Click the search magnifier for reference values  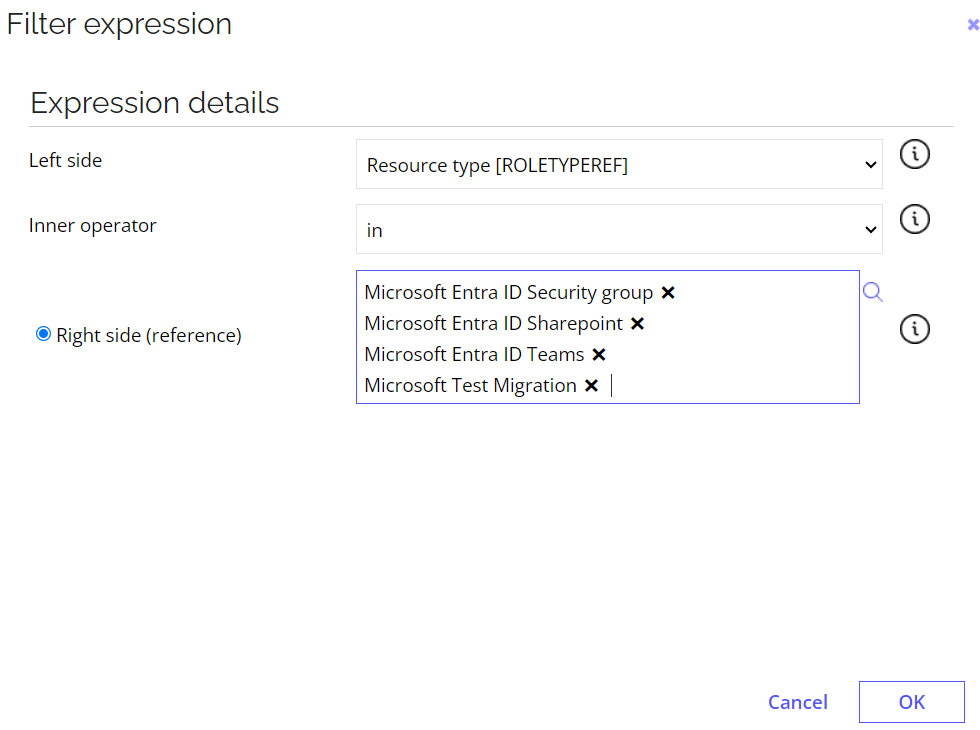tap(872, 292)
